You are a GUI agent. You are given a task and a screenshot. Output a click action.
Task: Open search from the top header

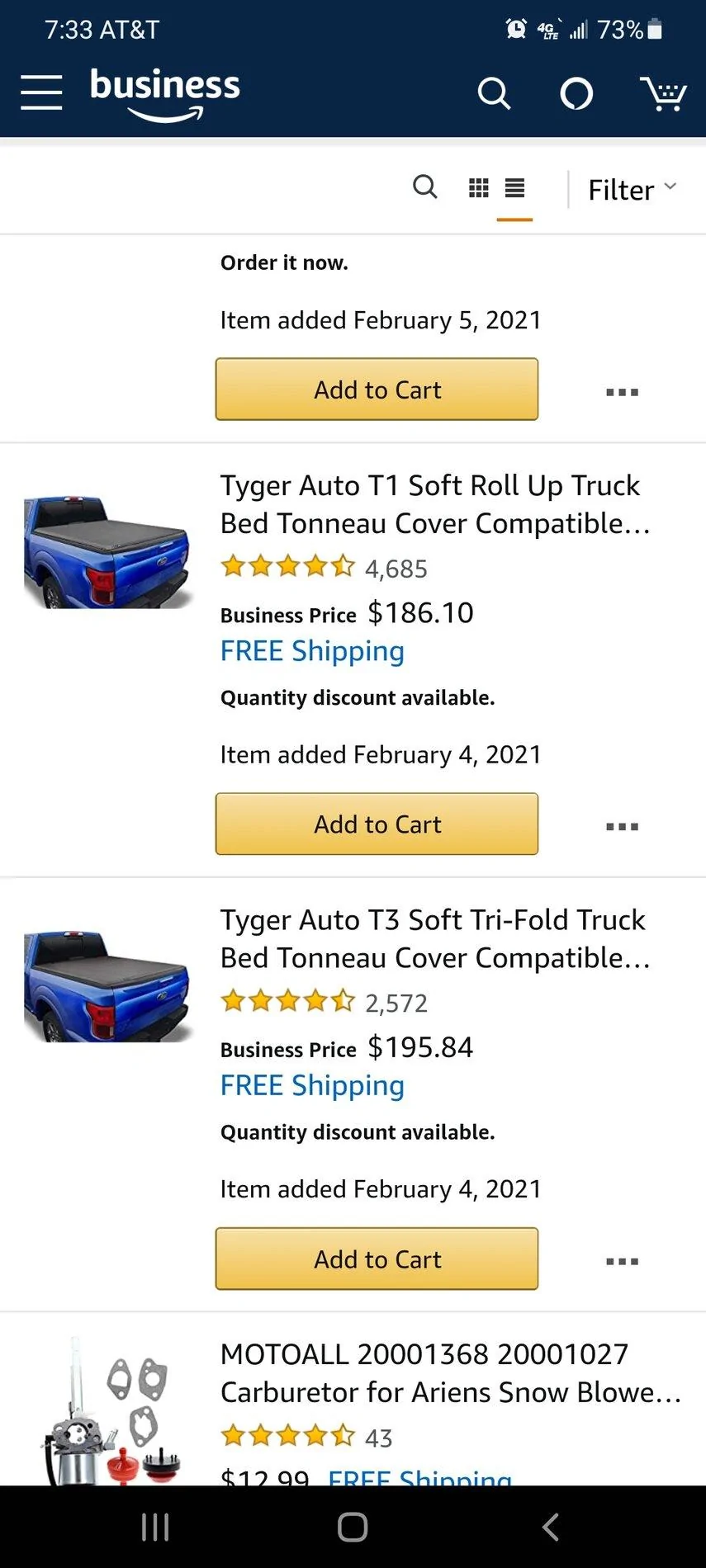tap(494, 93)
